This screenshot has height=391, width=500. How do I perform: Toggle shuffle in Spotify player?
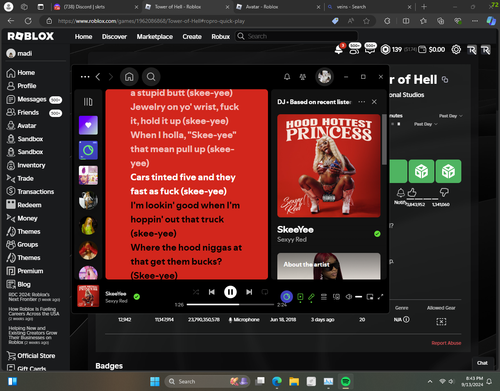pyautogui.click(x=196, y=292)
